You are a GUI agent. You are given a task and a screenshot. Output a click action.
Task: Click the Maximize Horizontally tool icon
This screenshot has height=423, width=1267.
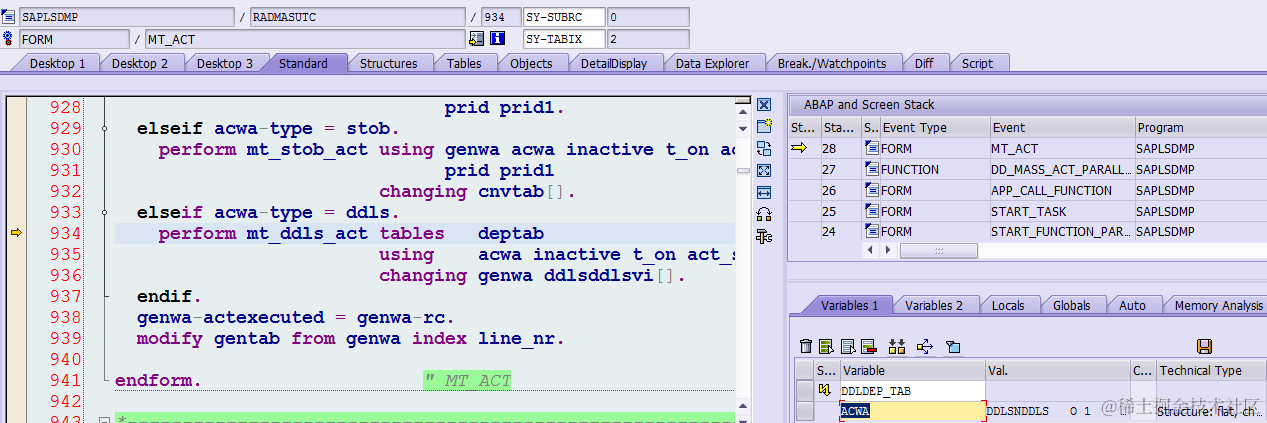tap(764, 192)
